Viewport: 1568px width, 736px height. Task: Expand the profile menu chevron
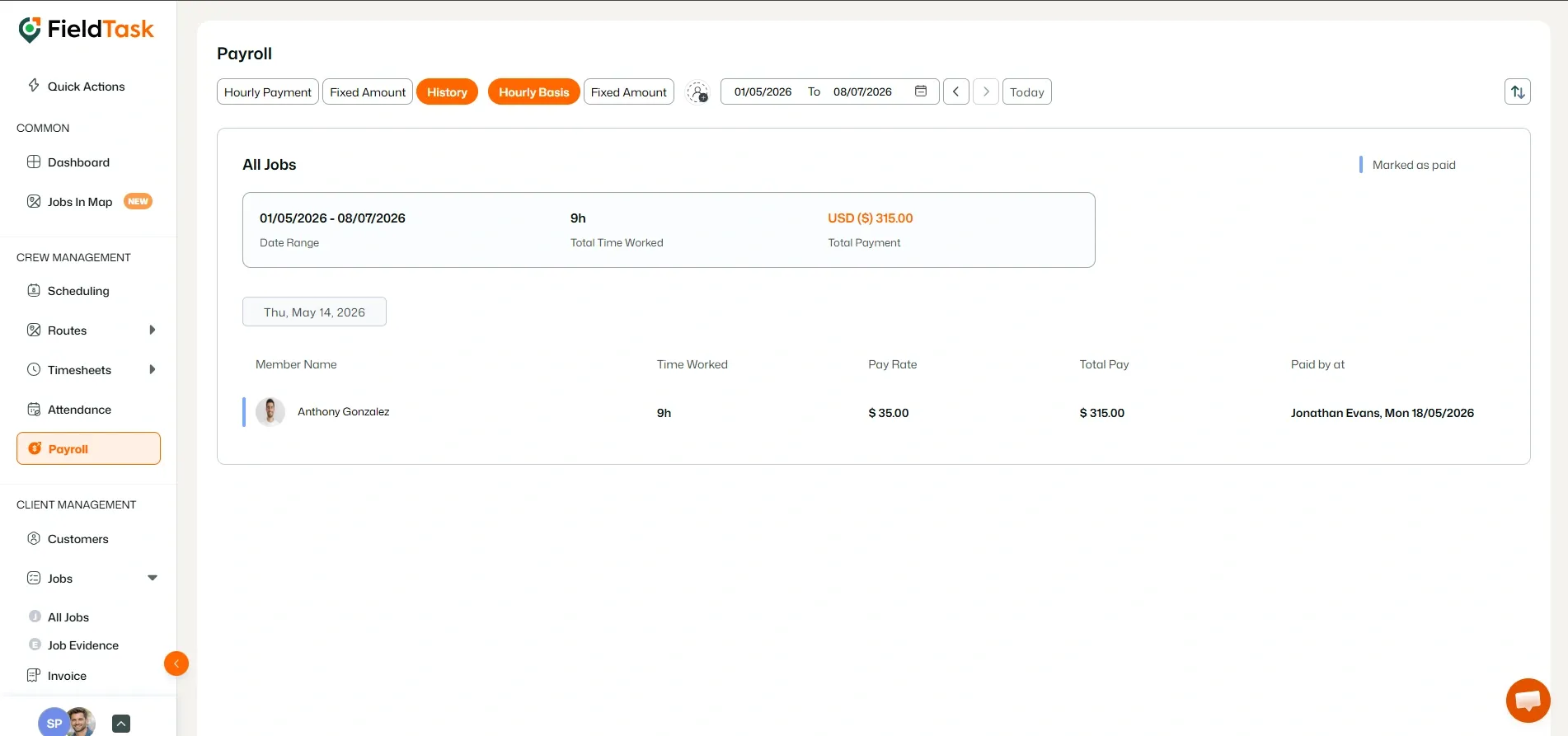(x=121, y=724)
